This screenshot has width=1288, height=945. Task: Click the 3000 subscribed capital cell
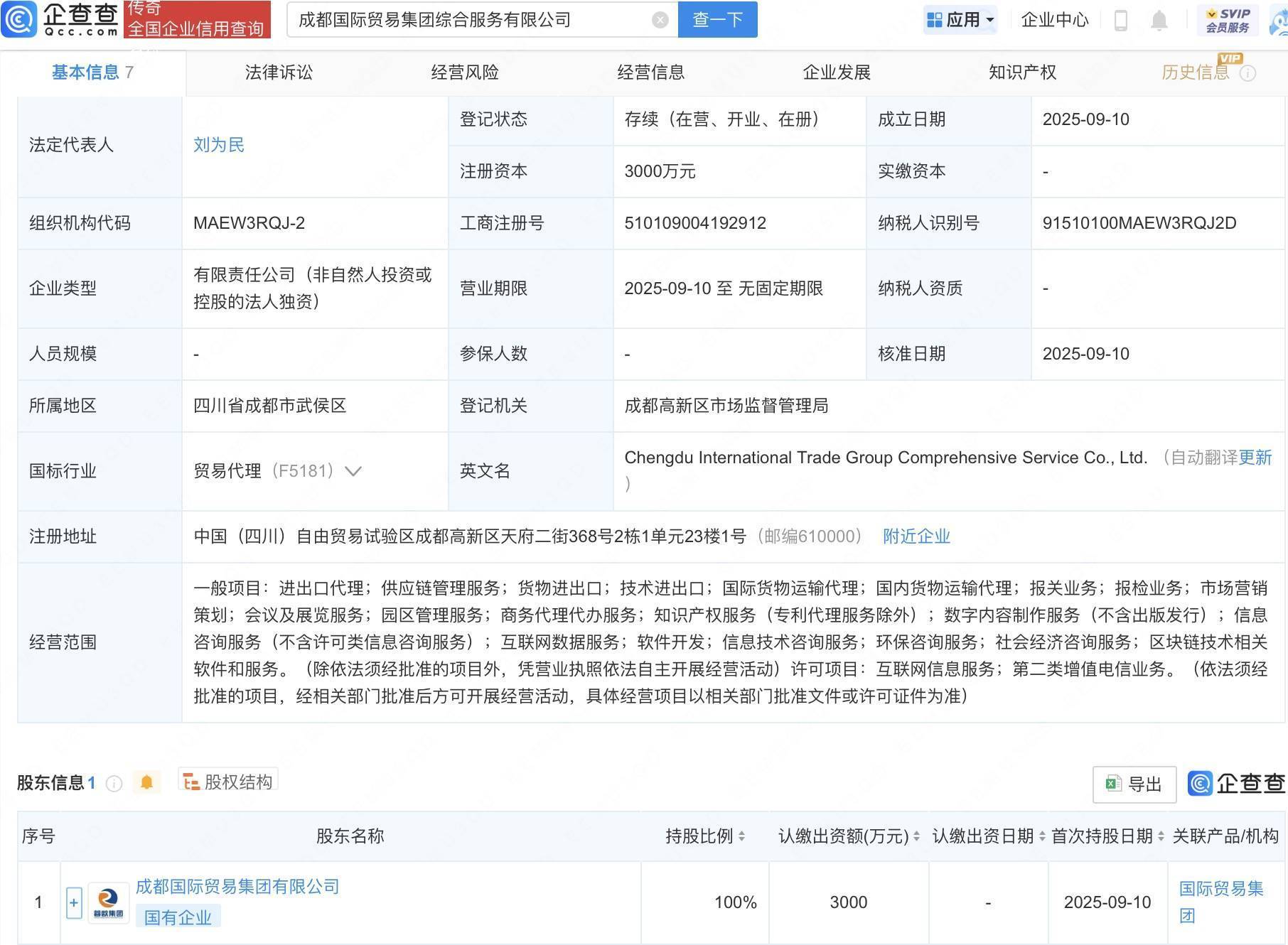(x=849, y=902)
